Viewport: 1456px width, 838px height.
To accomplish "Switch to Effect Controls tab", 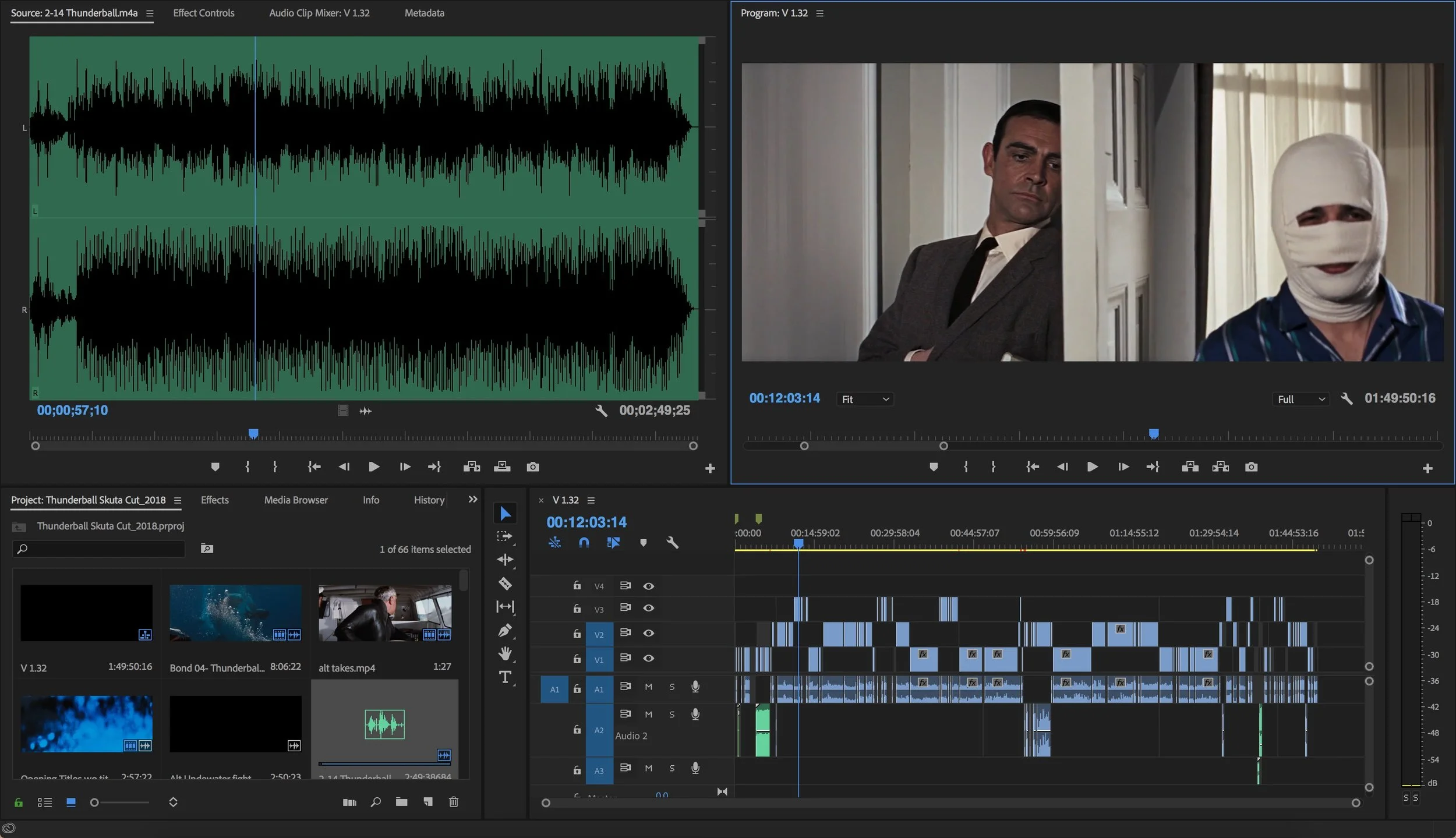I will coord(203,13).
